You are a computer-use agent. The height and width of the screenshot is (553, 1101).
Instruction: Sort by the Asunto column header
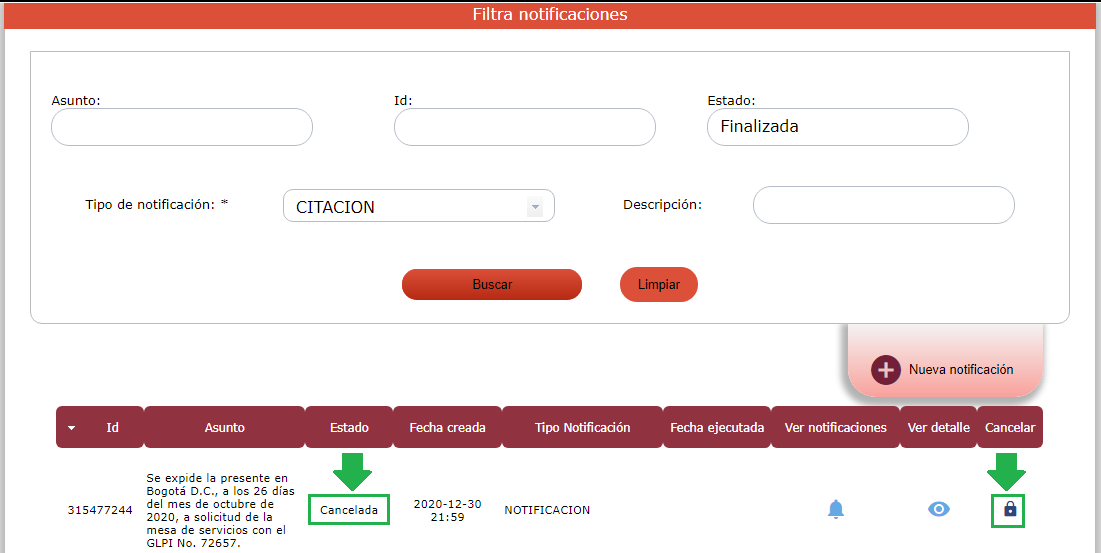(x=224, y=427)
